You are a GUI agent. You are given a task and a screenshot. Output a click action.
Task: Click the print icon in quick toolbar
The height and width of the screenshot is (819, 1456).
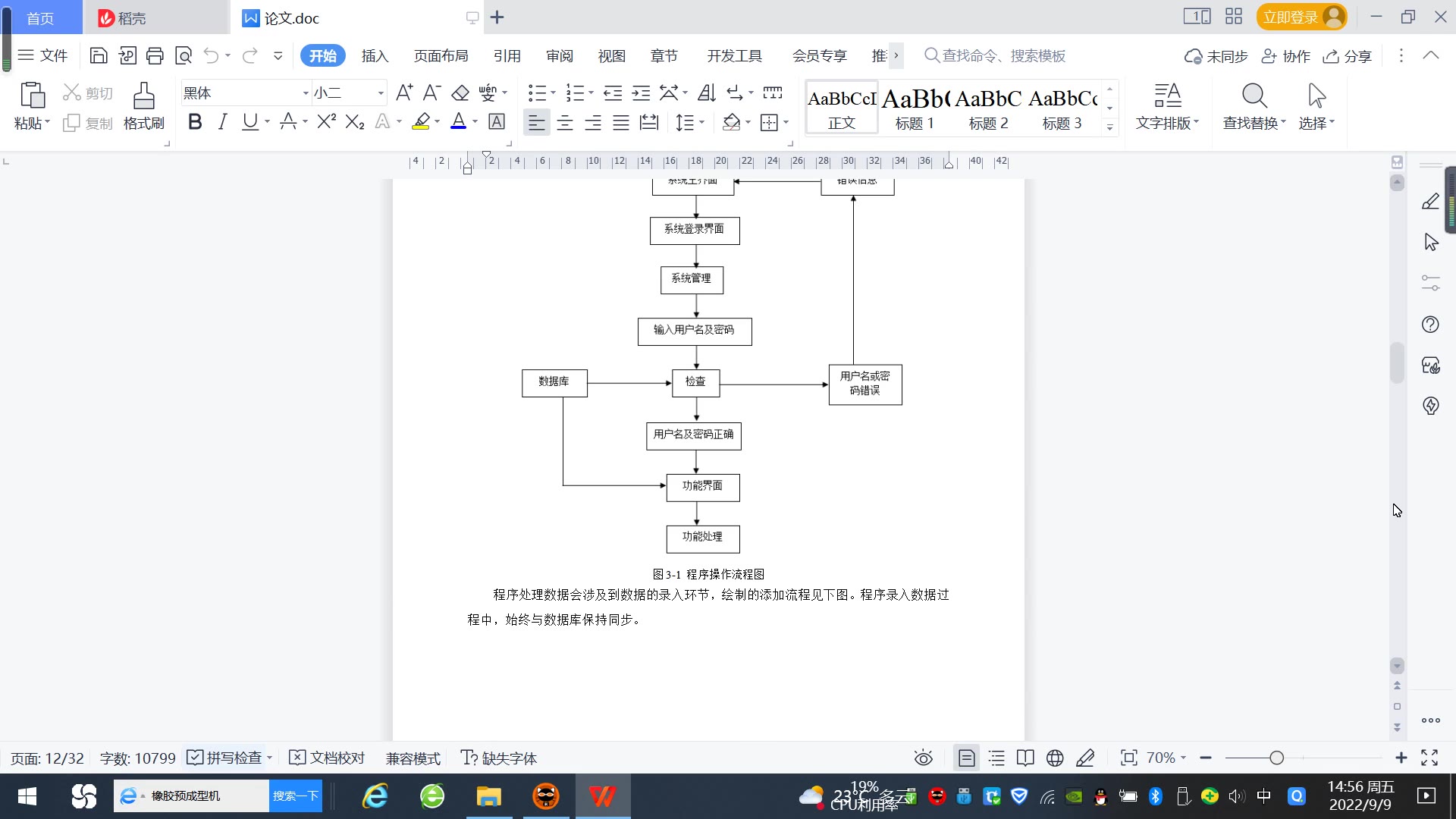(x=155, y=55)
